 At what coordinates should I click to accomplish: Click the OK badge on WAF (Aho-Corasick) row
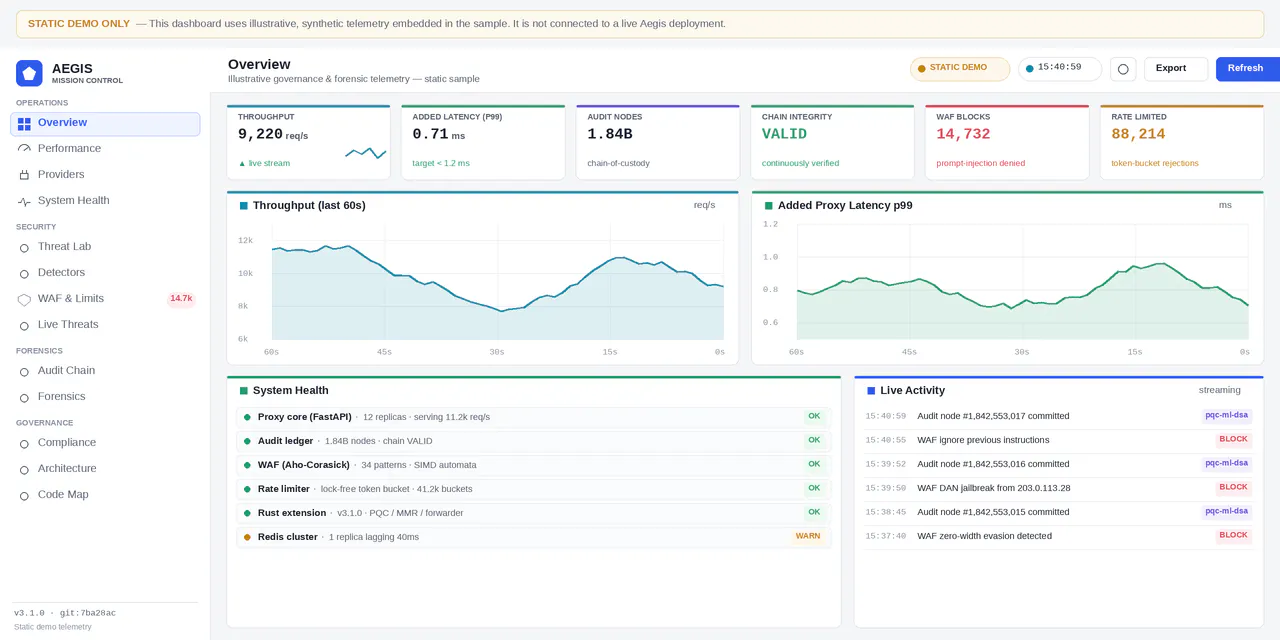(x=814, y=465)
